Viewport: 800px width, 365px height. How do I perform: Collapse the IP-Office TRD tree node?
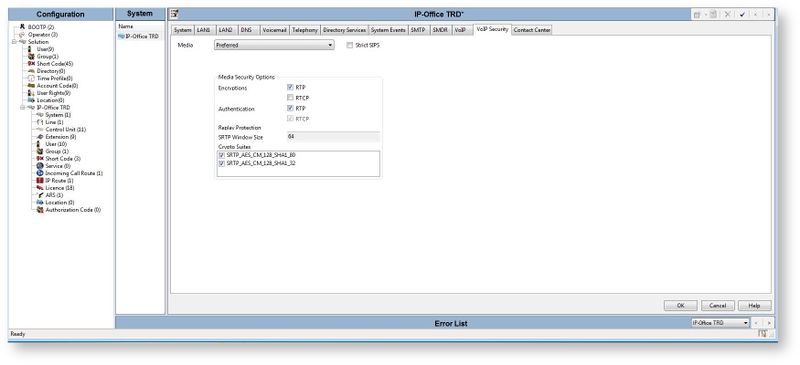coord(22,108)
